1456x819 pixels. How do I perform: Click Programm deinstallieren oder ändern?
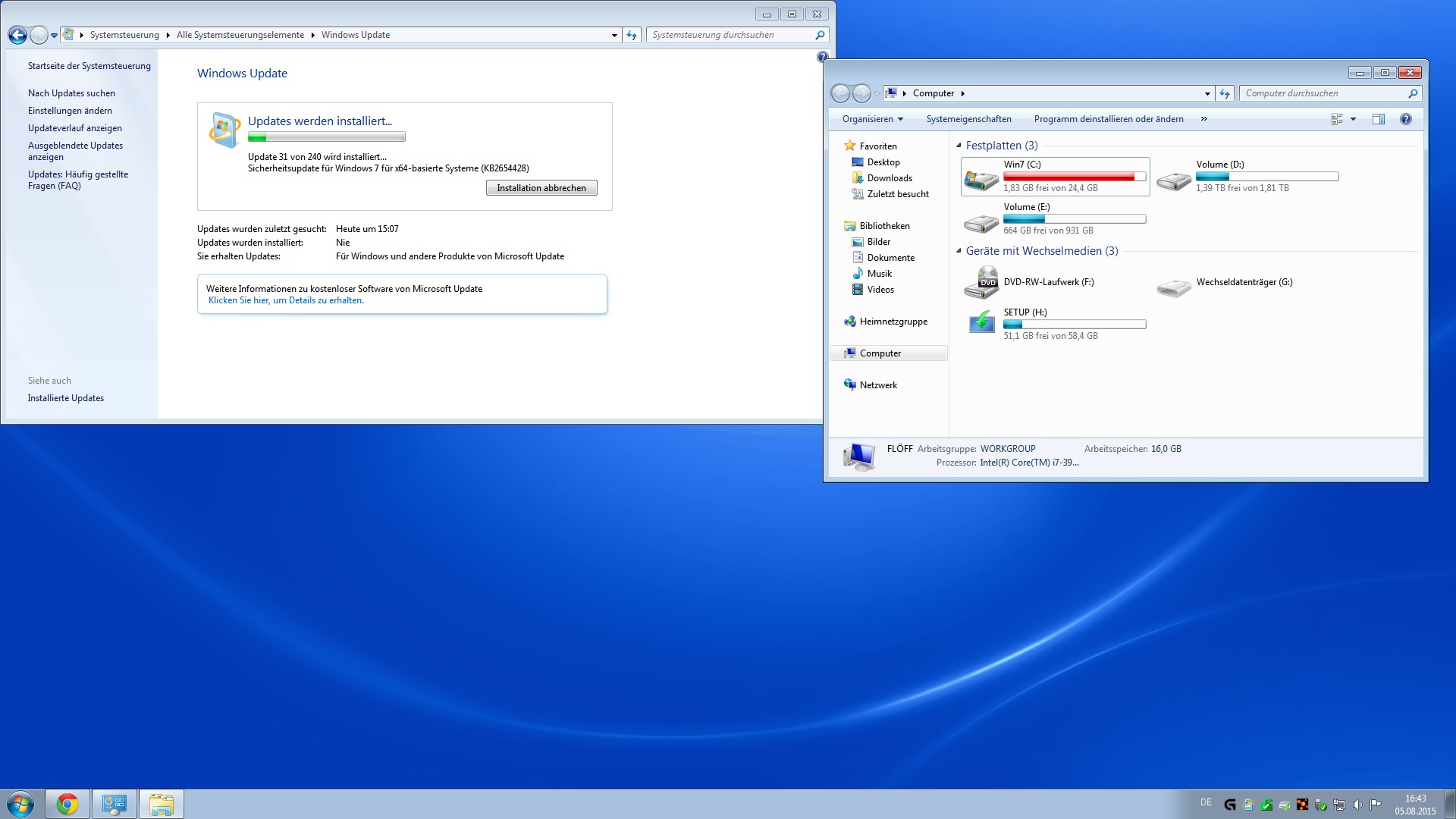pos(1108,119)
